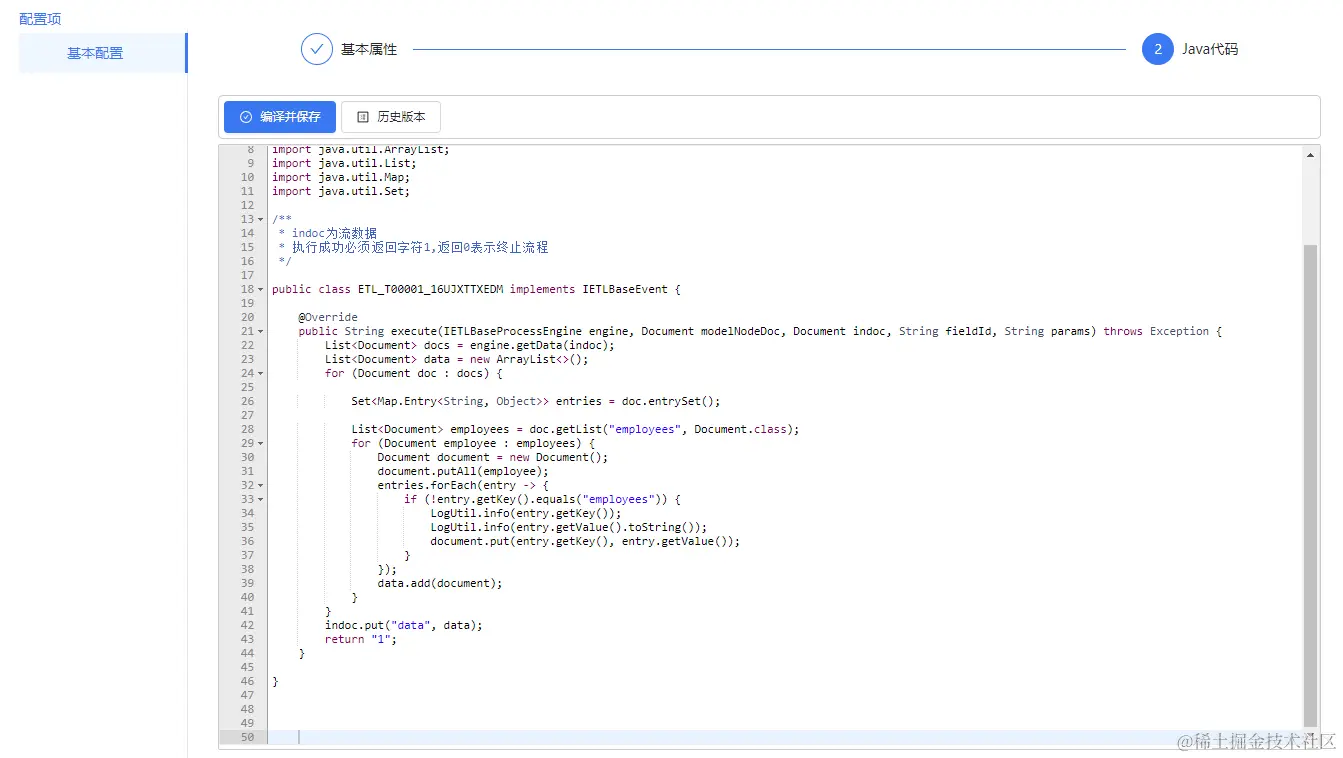Click the step 2 circle icon
Screen dimensions: 1343x758
[1158, 49]
